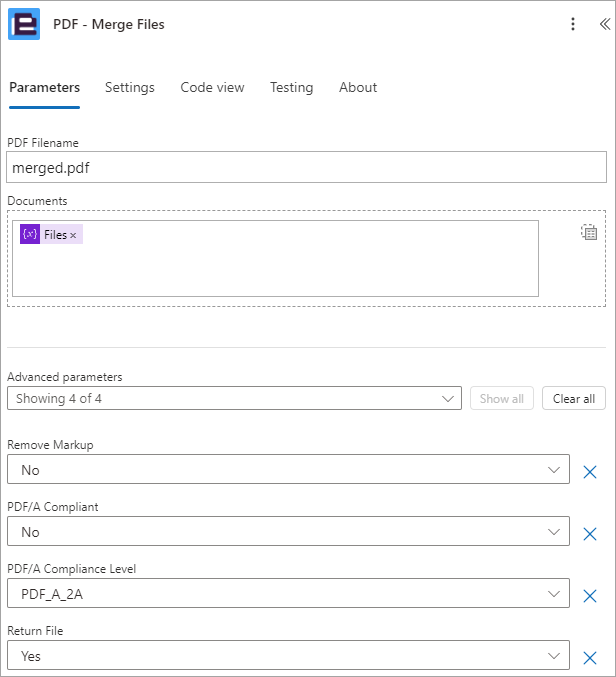Collapse the panel with the double chevron

tap(605, 24)
